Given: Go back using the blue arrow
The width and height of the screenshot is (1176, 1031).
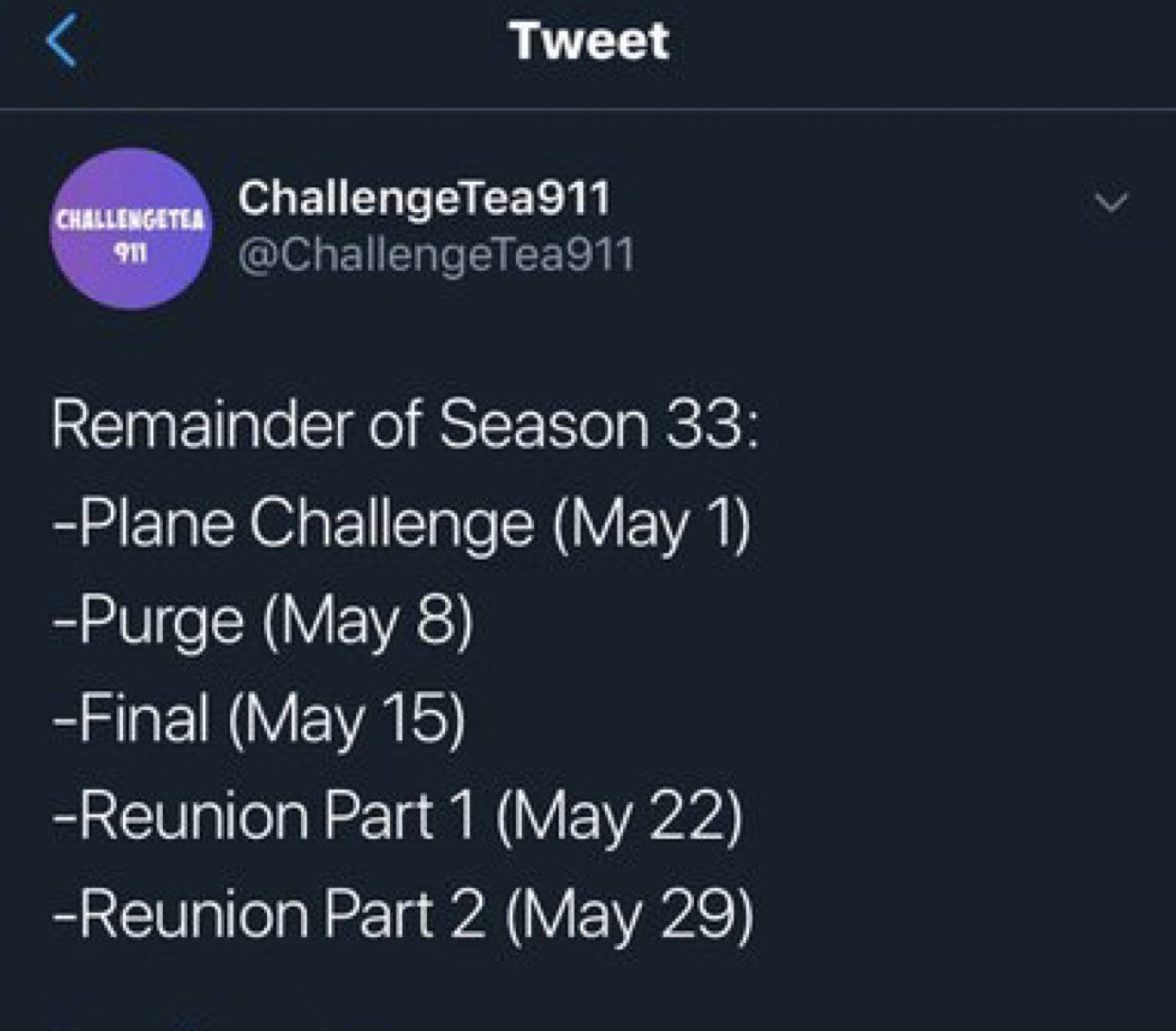Looking at the screenshot, I should pyautogui.click(x=62, y=42).
